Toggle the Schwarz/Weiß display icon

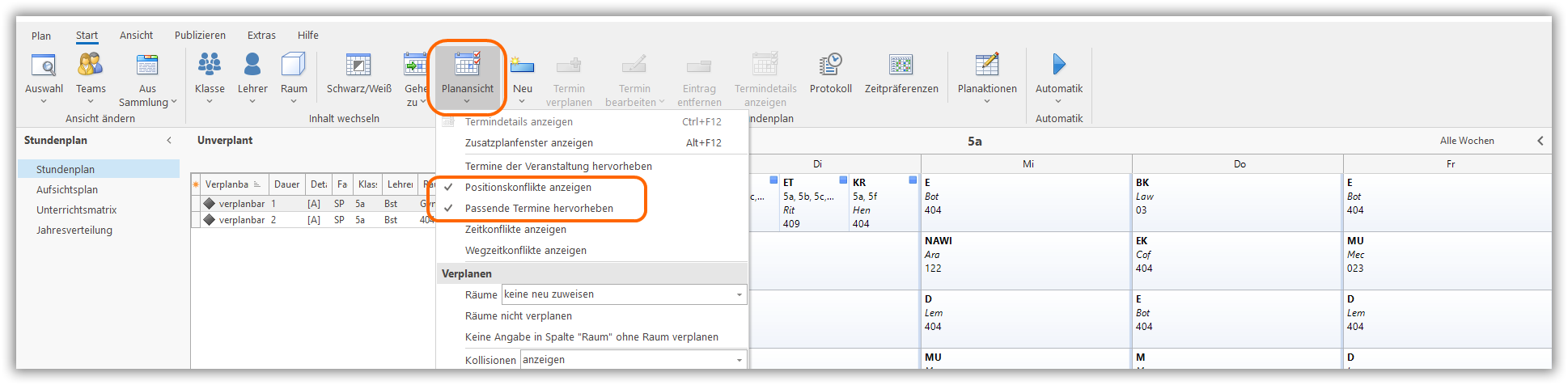tap(358, 66)
